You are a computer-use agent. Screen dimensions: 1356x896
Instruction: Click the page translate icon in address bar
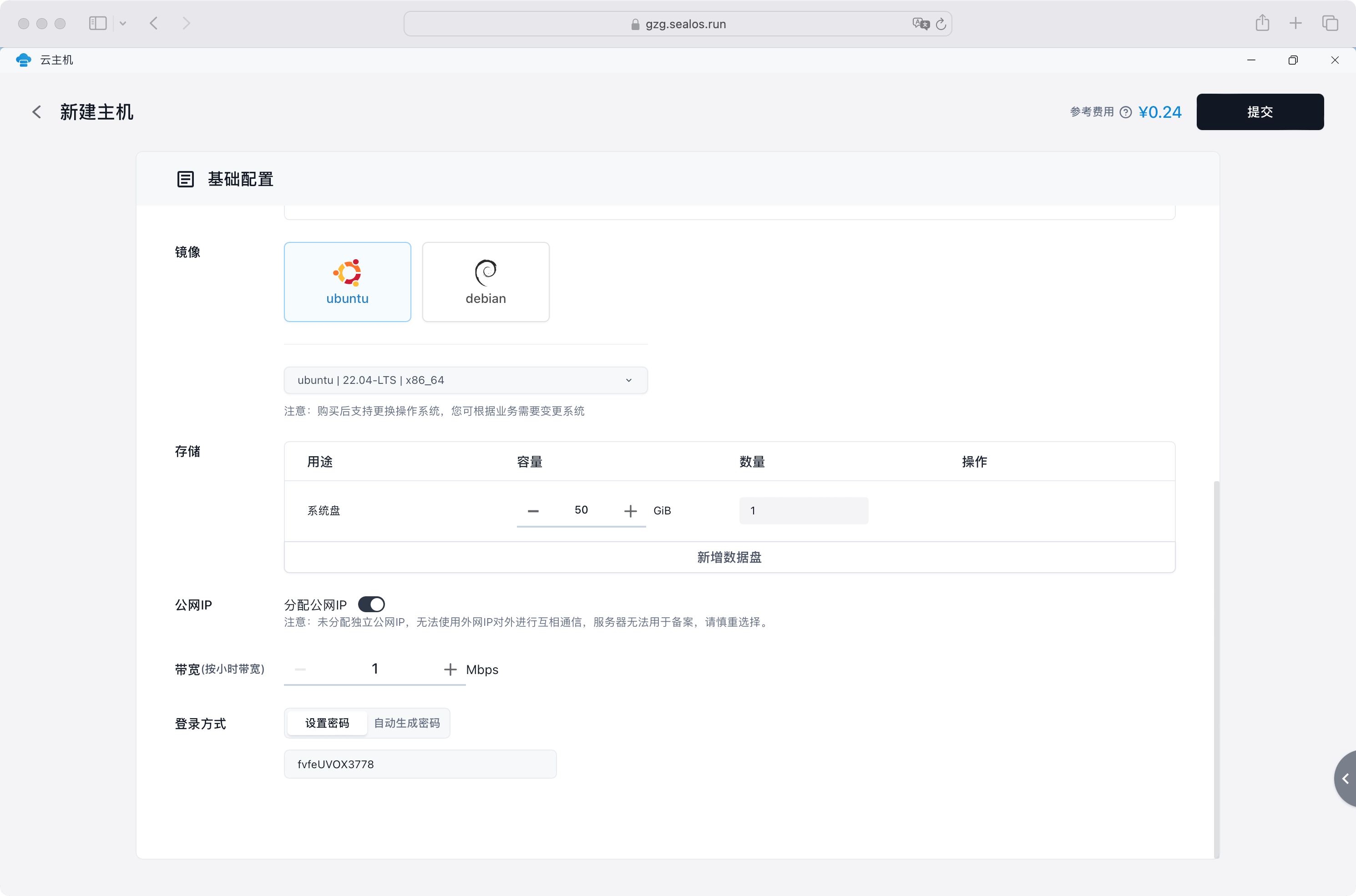(x=921, y=24)
